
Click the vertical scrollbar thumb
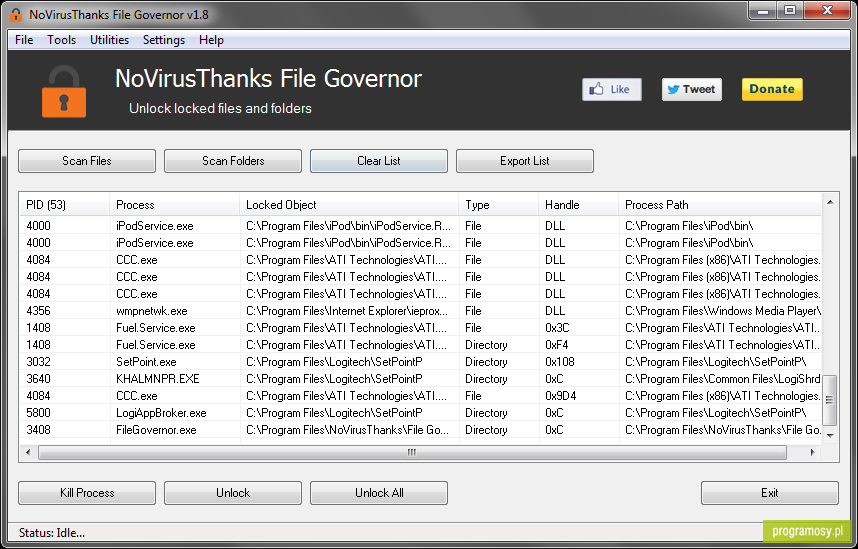830,400
